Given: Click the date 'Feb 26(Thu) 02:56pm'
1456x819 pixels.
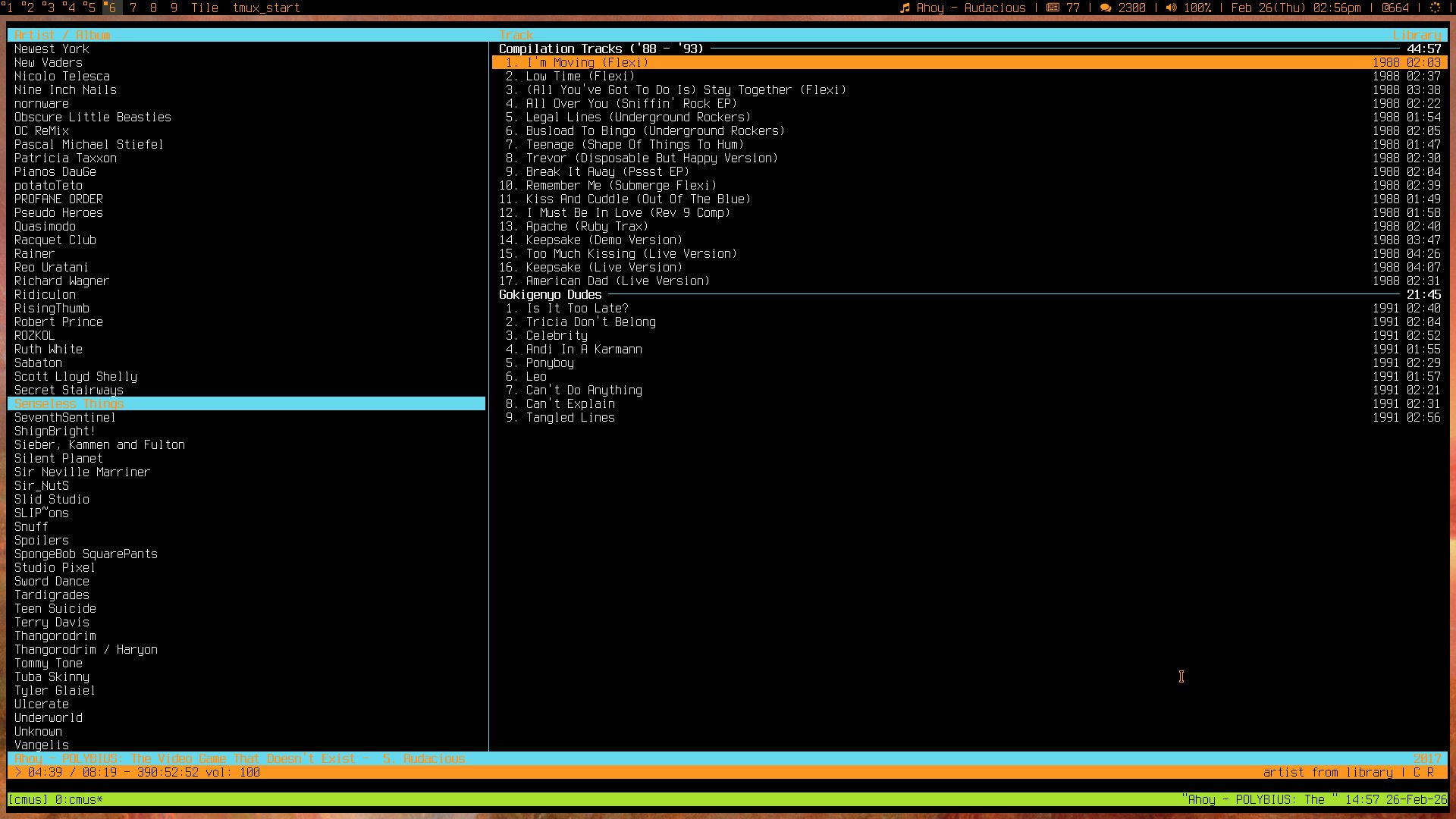Looking at the screenshot, I should [x=1296, y=8].
